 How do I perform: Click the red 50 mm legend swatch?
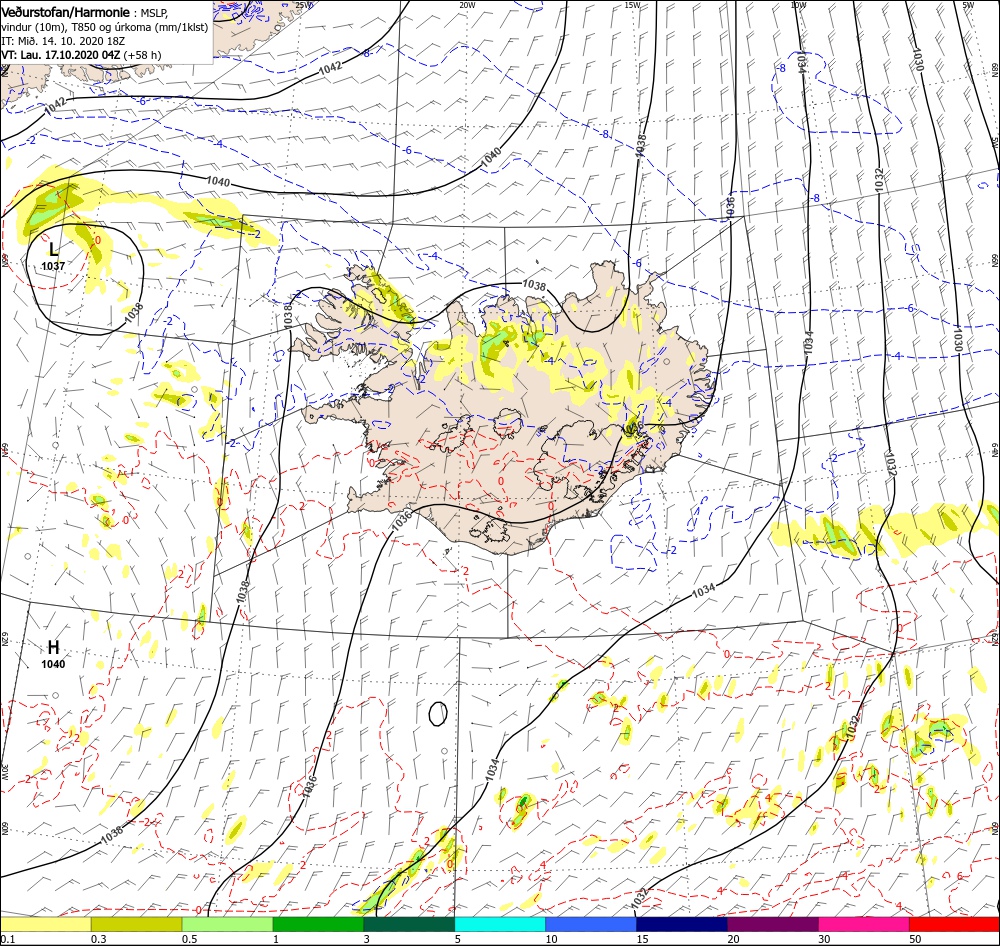click(954, 924)
